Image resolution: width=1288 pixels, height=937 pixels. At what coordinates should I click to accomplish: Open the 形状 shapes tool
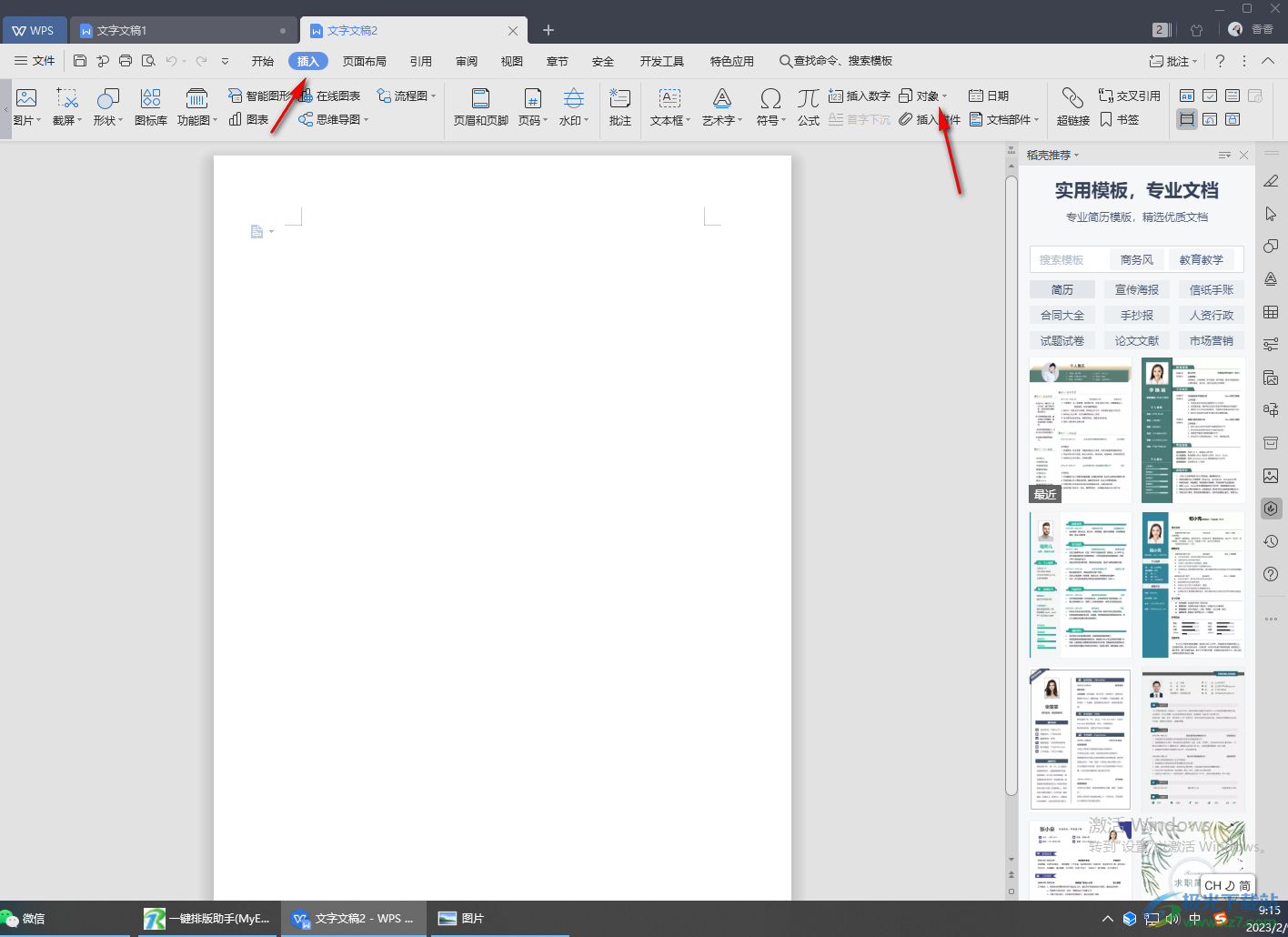pyautogui.click(x=108, y=107)
